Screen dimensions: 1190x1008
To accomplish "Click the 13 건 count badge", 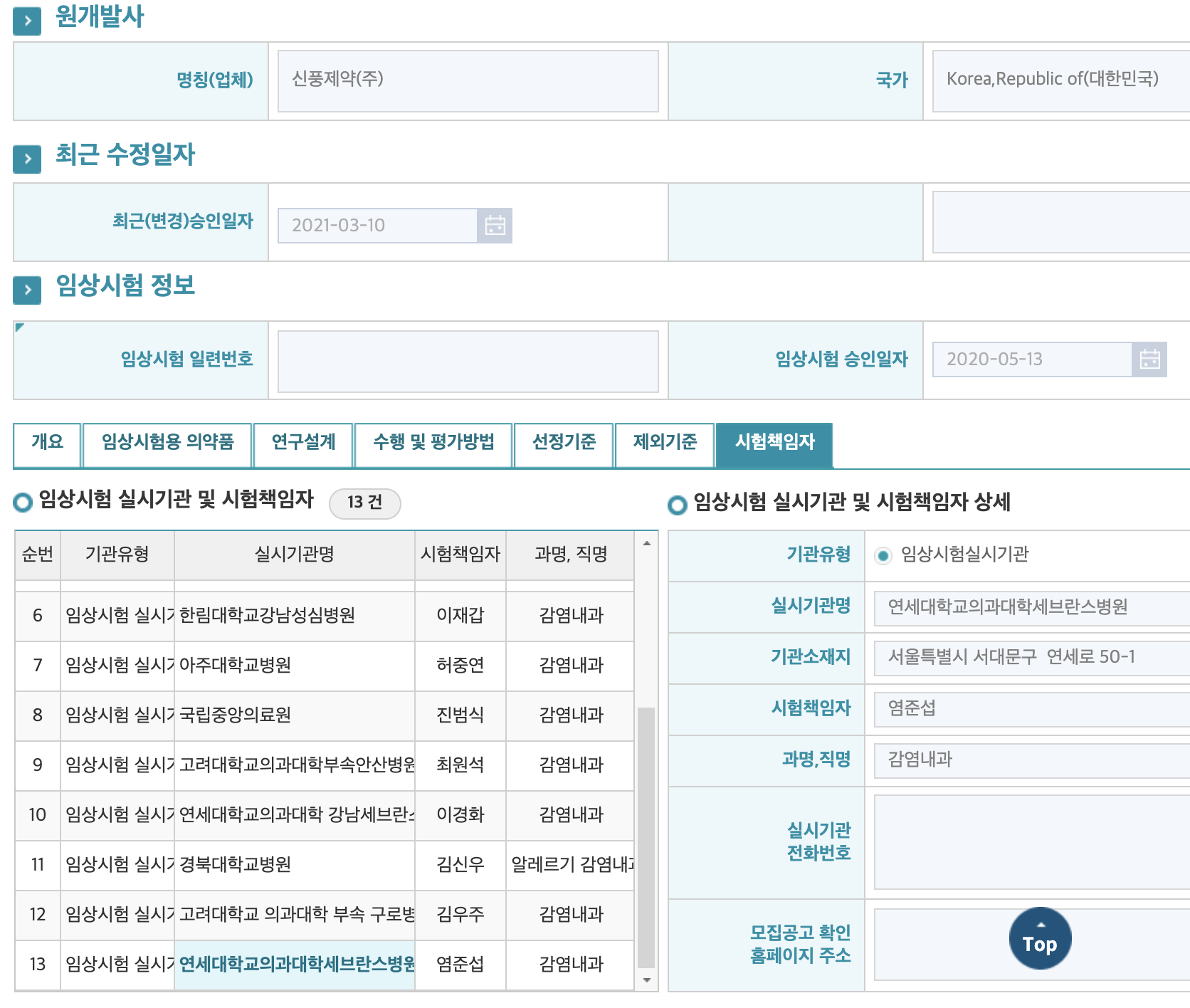I will click(x=364, y=503).
